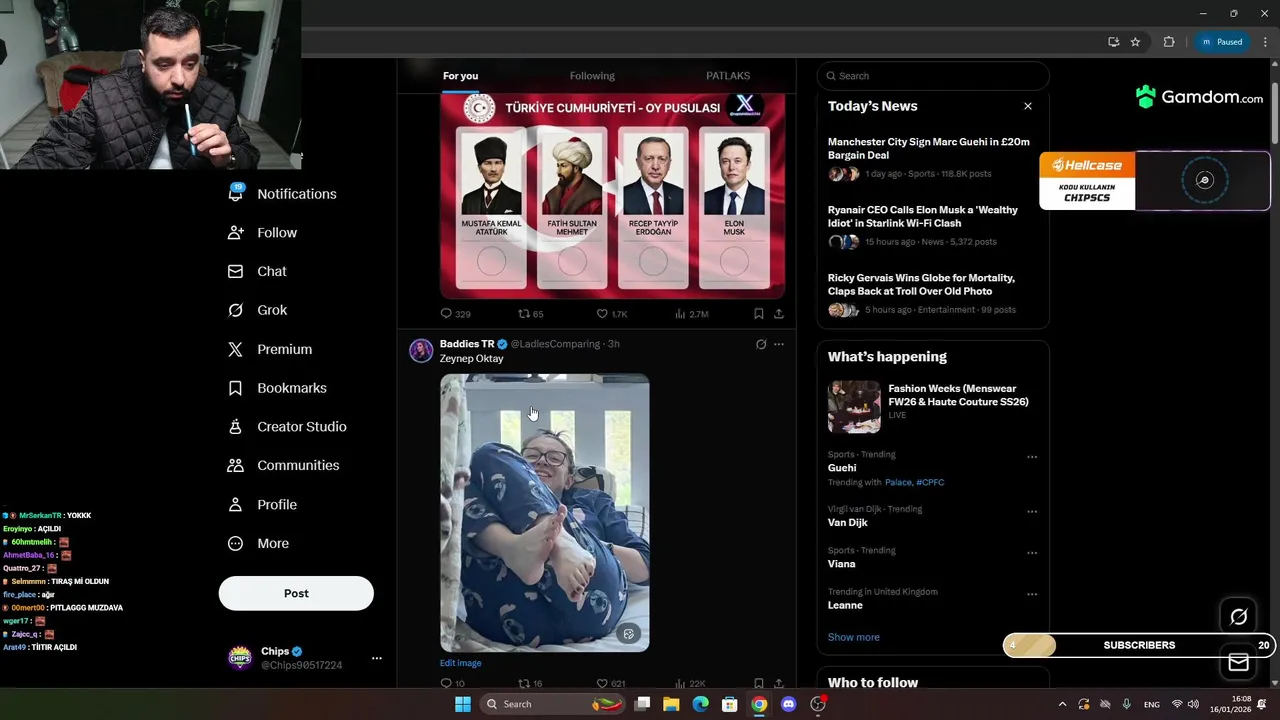Open File Explorer from taskbar
The width and height of the screenshot is (1280, 720).
click(x=671, y=704)
